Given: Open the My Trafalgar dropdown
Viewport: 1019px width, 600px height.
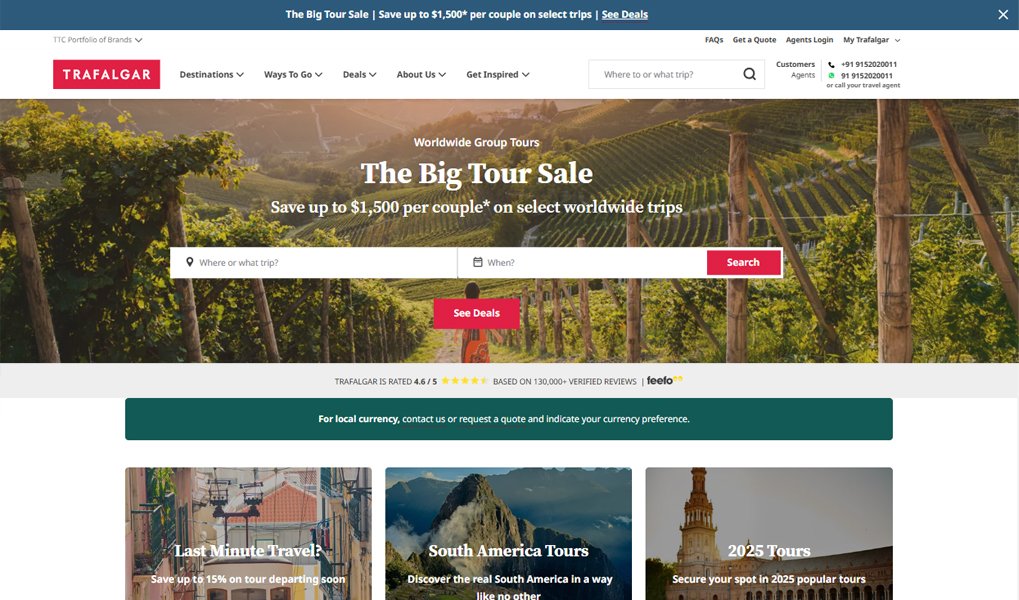Looking at the screenshot, I should (871, 40).
